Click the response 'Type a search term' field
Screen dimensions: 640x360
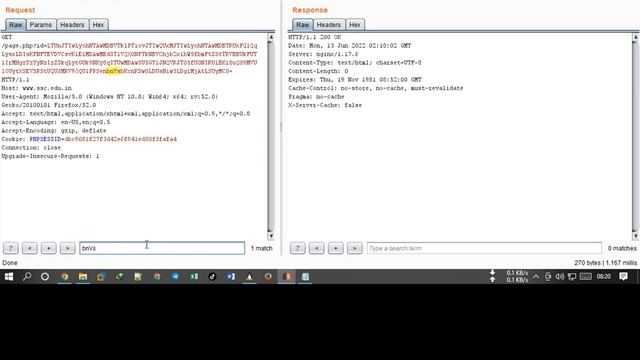[484, 248]
